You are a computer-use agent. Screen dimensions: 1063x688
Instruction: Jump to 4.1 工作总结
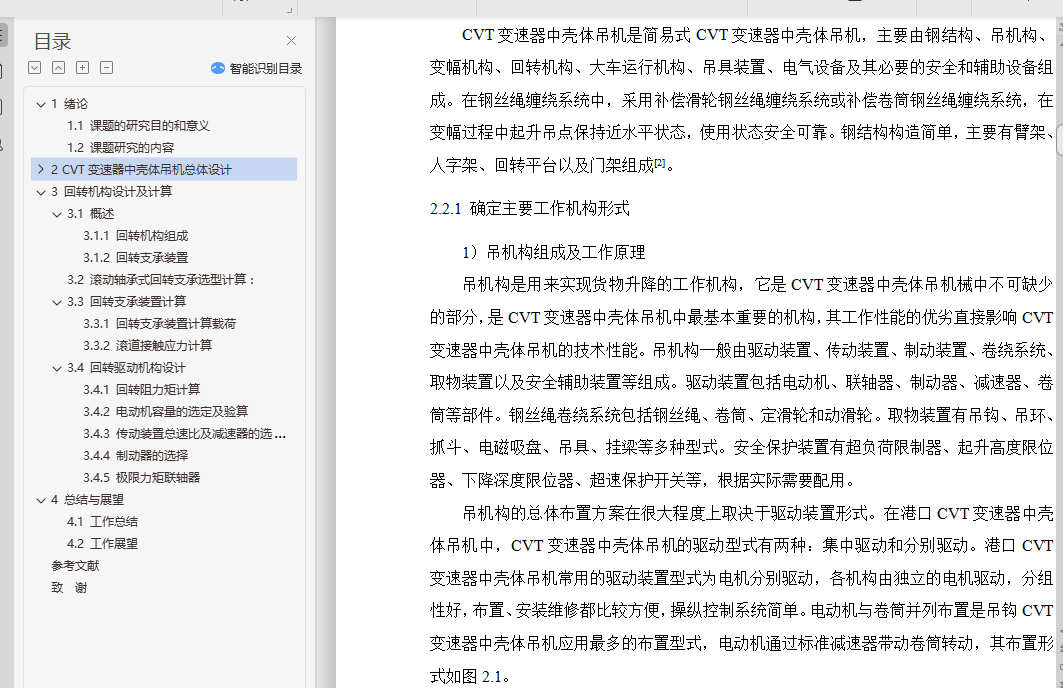pyautogui.click(x=102, y=522)
